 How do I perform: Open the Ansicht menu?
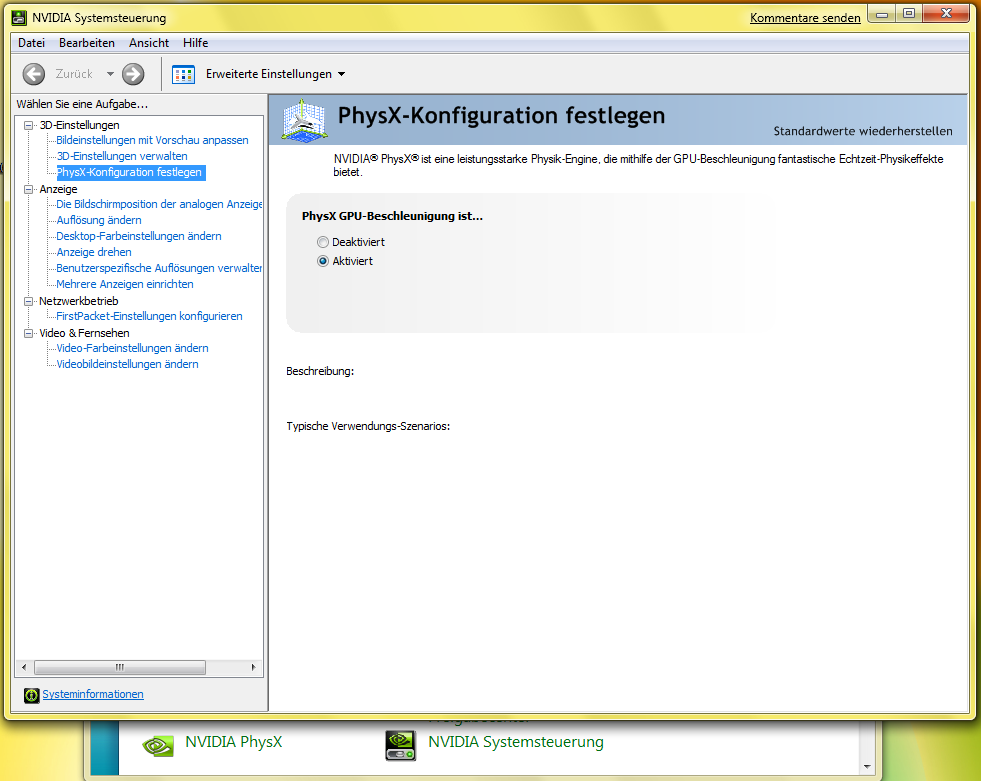click(x=149, y=43)
